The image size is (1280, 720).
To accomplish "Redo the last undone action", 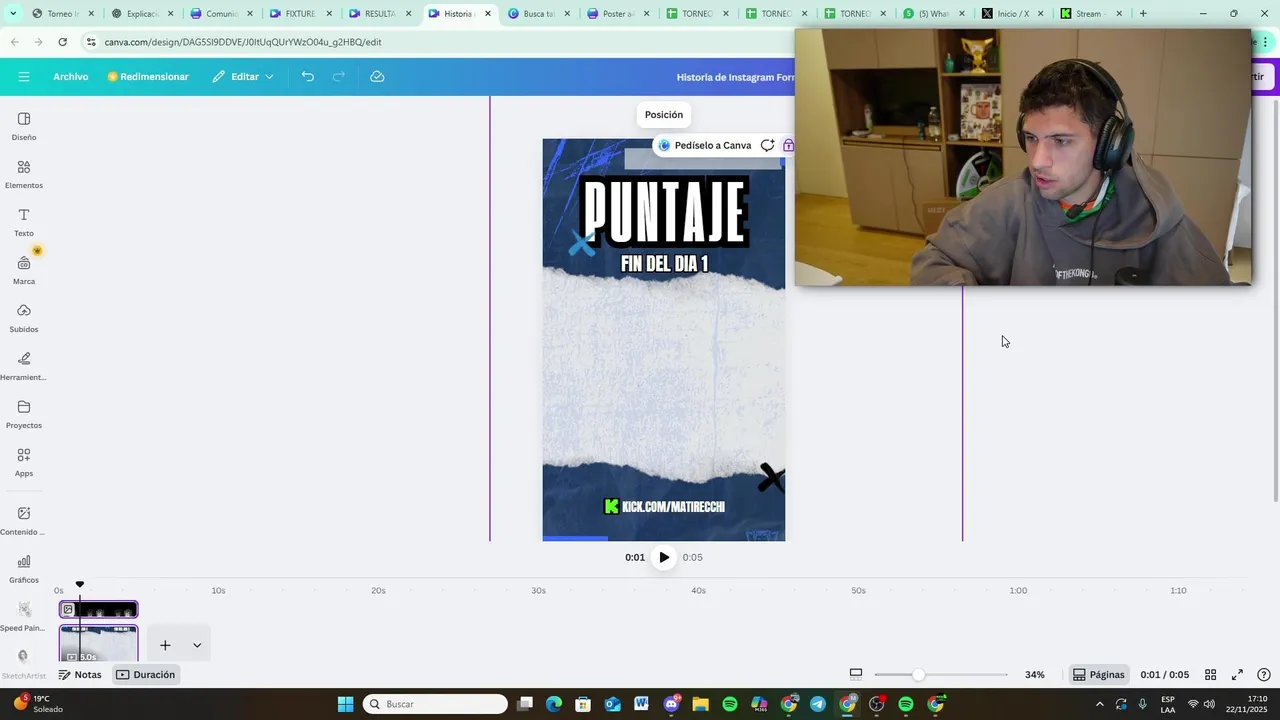I will click(x=339, y=77).
